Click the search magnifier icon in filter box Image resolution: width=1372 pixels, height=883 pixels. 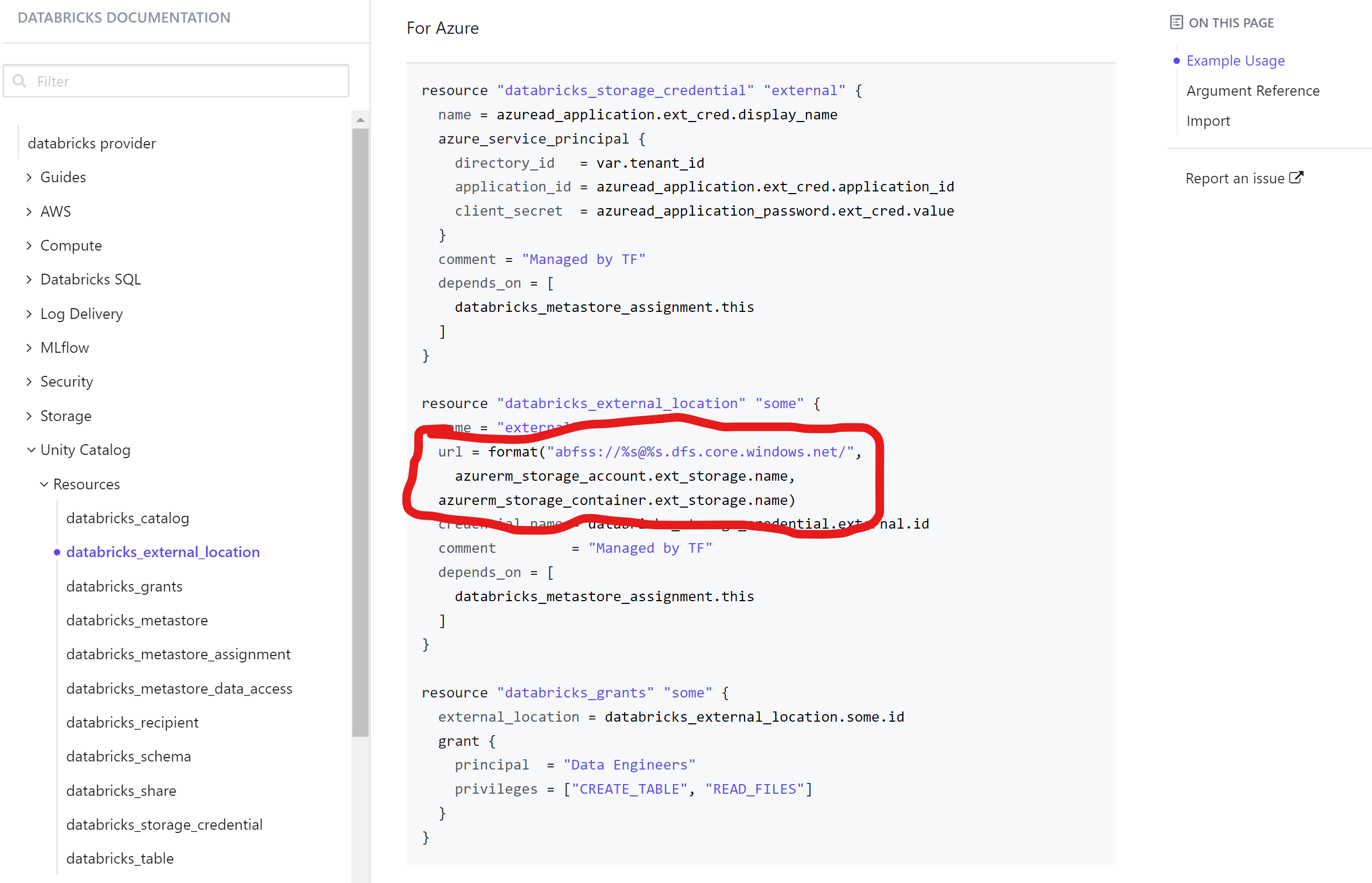[x=20, y=81]
